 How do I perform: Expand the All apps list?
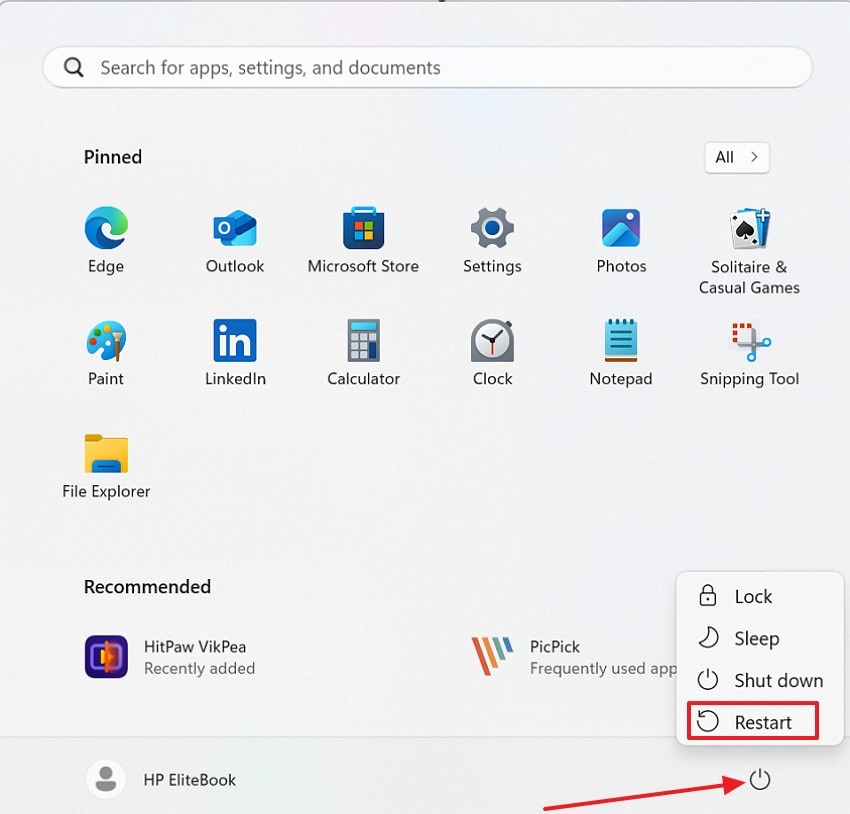[736, 157]
